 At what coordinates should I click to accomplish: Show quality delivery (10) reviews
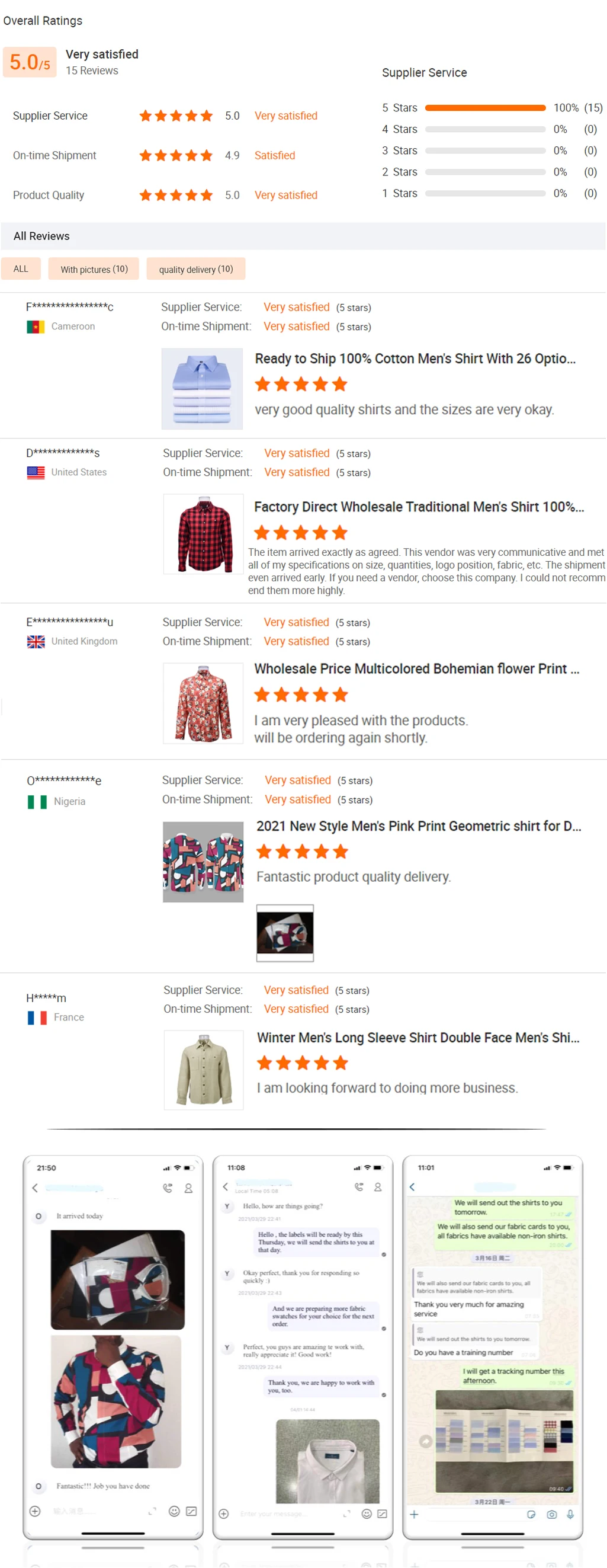[x=196, y=269]
